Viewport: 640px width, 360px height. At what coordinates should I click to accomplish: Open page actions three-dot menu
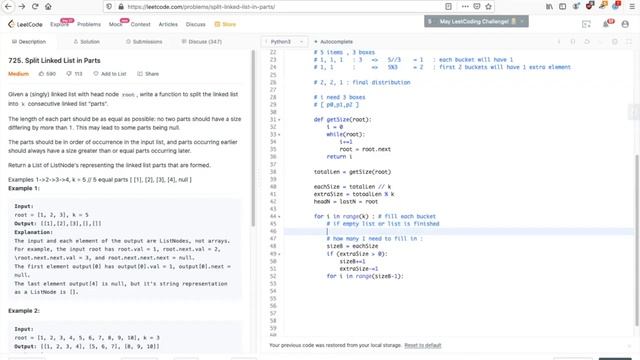pos(465,7)
